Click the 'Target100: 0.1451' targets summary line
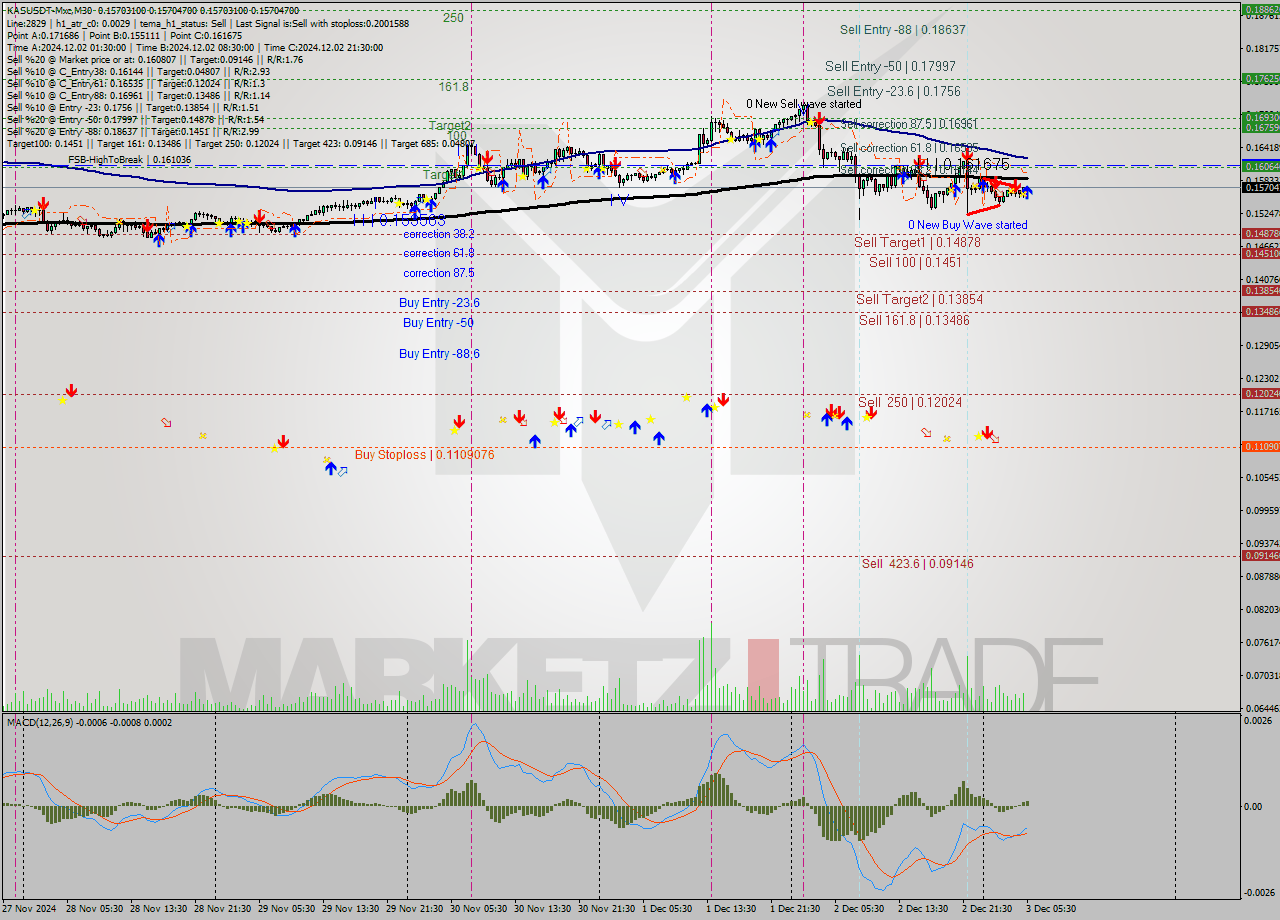This screenshot has height=920, width=1280. pos(241,143)
